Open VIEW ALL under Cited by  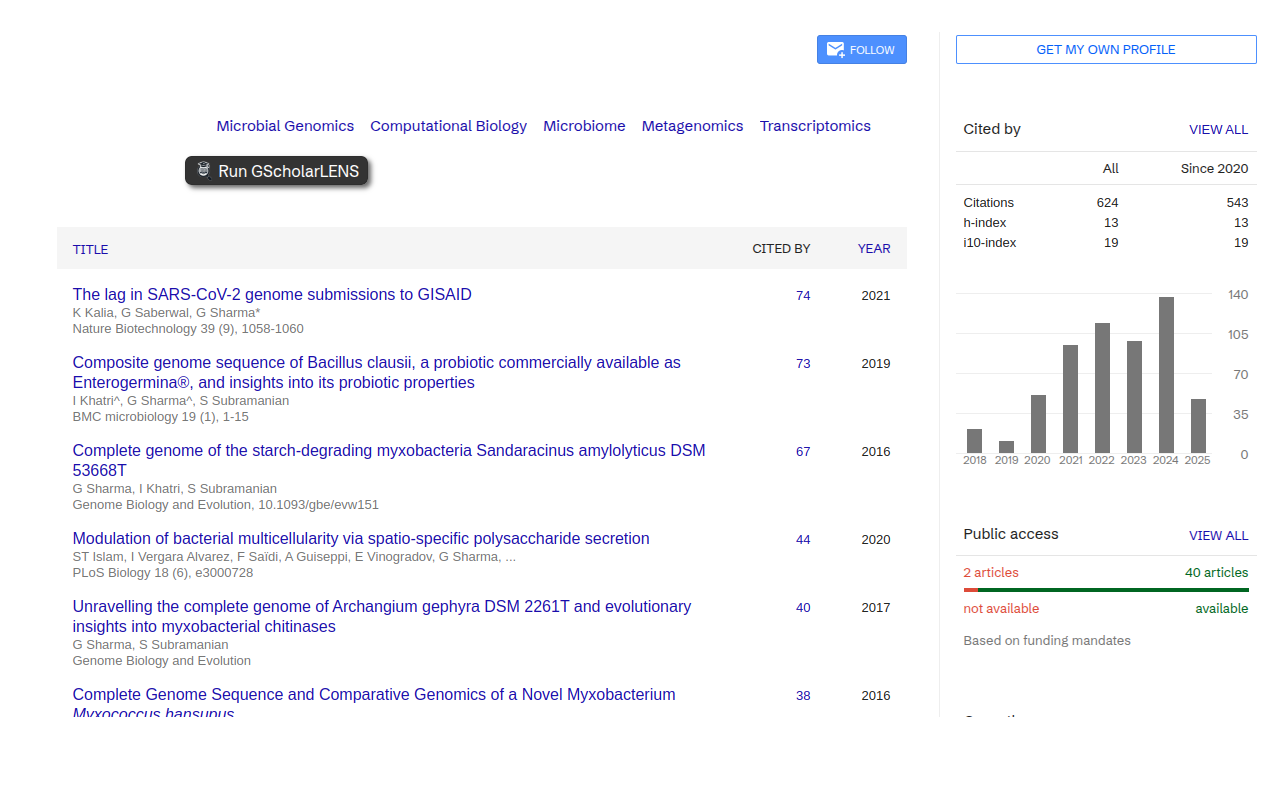(x=1218, y=129)
